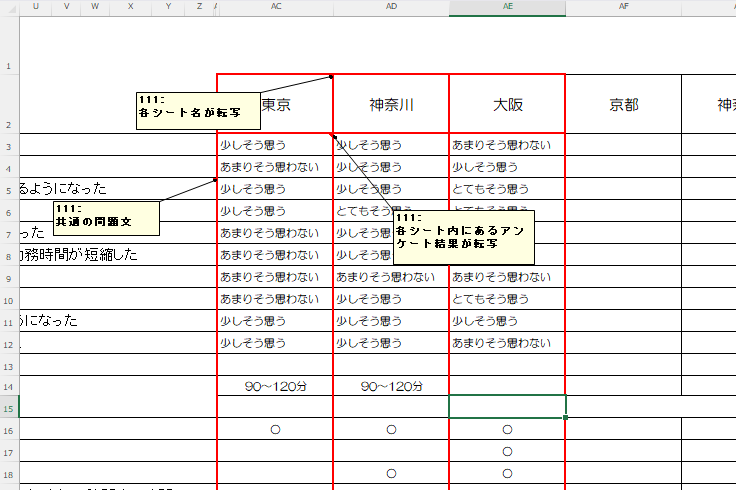The width and height of the screenshot is (736, 490).
Task: Click cell AC3 少しそう思う
Action: pos(276,145)
